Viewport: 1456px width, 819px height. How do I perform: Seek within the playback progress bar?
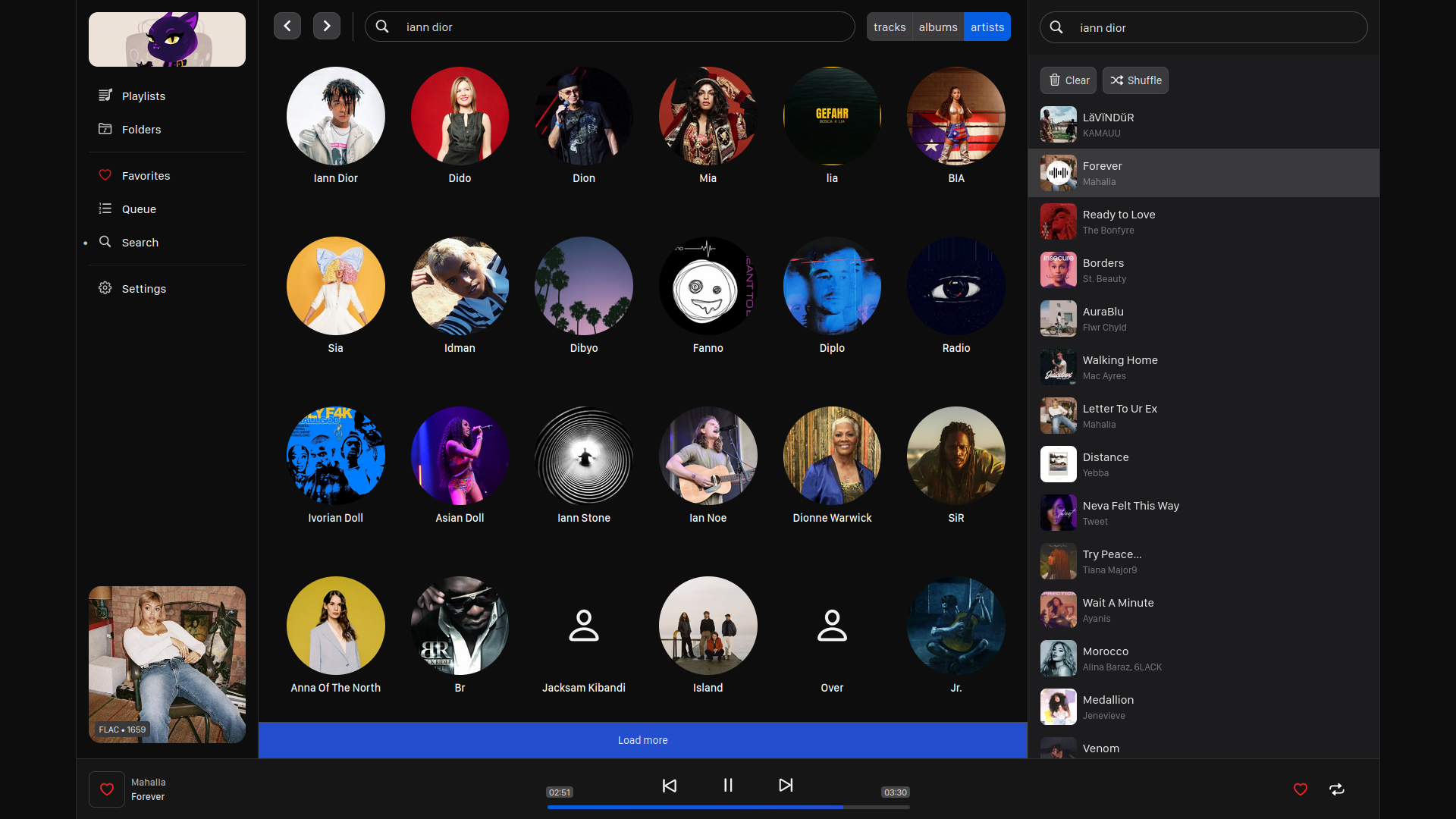(x=728, y=807)
